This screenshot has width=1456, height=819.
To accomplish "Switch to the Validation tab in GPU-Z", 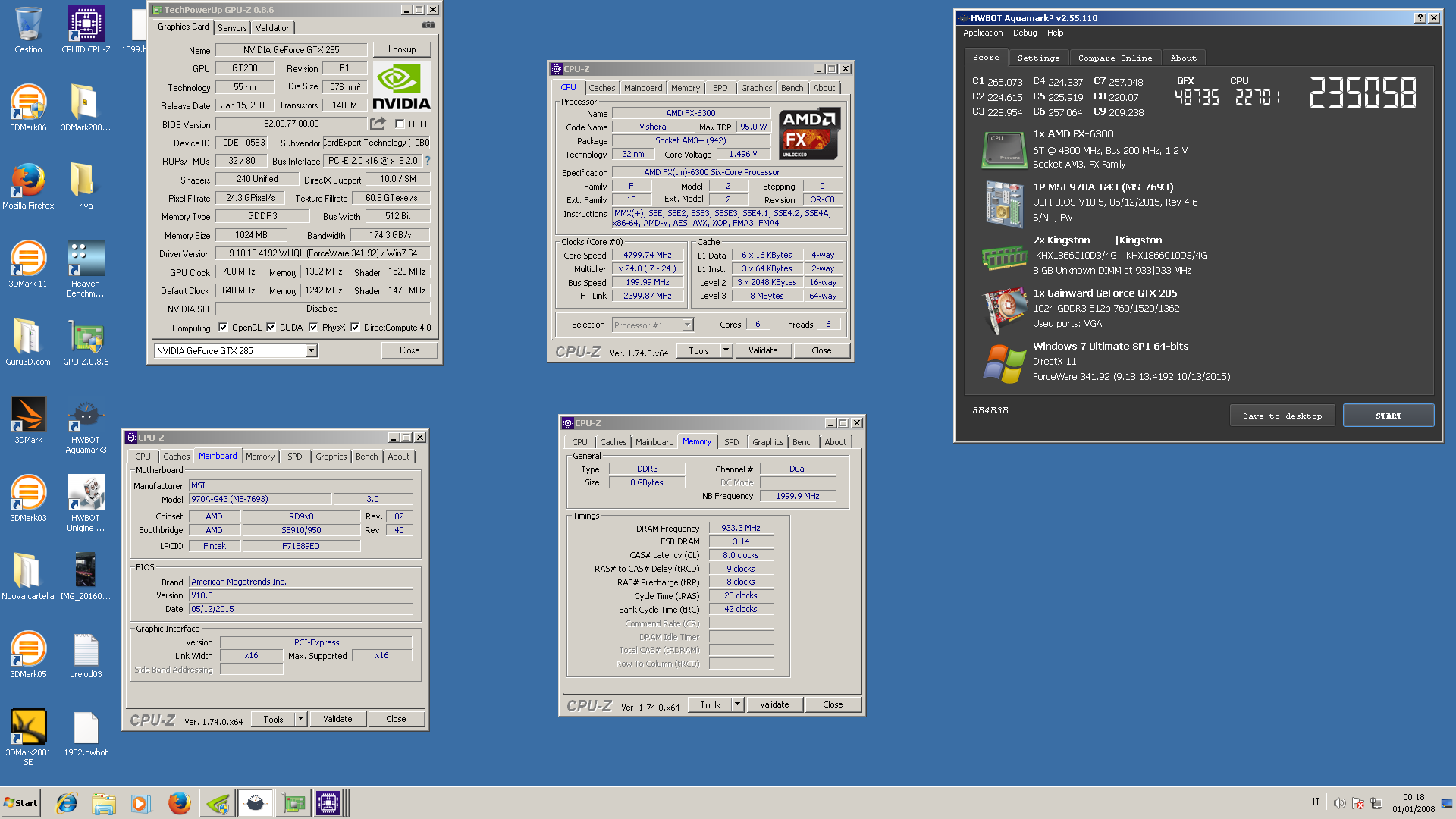I will [x=273, y=28].
